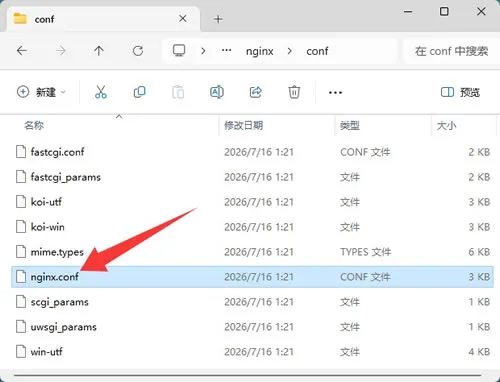Image resolution: width=500 pixels, height=382 pixels.
Task: Click the mime.types file icon
Action: pyautogui.click(x=21, y=251)
